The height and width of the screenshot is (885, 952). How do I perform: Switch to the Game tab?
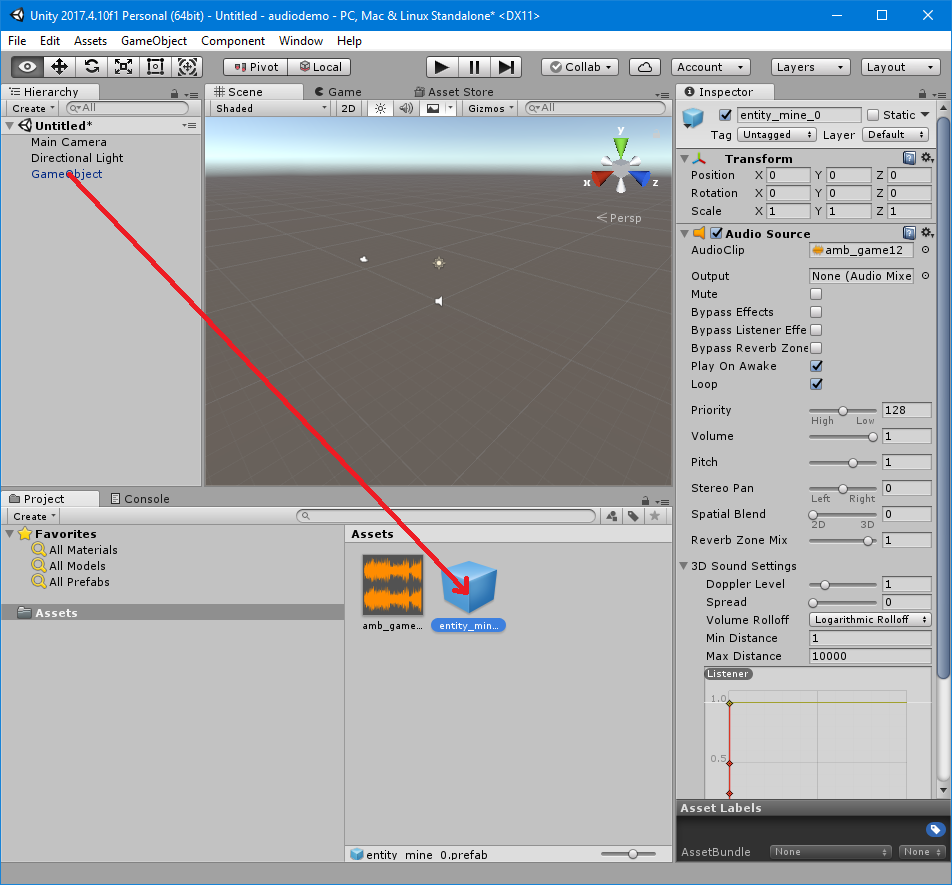pyautogui.click(x=338, y=92)
